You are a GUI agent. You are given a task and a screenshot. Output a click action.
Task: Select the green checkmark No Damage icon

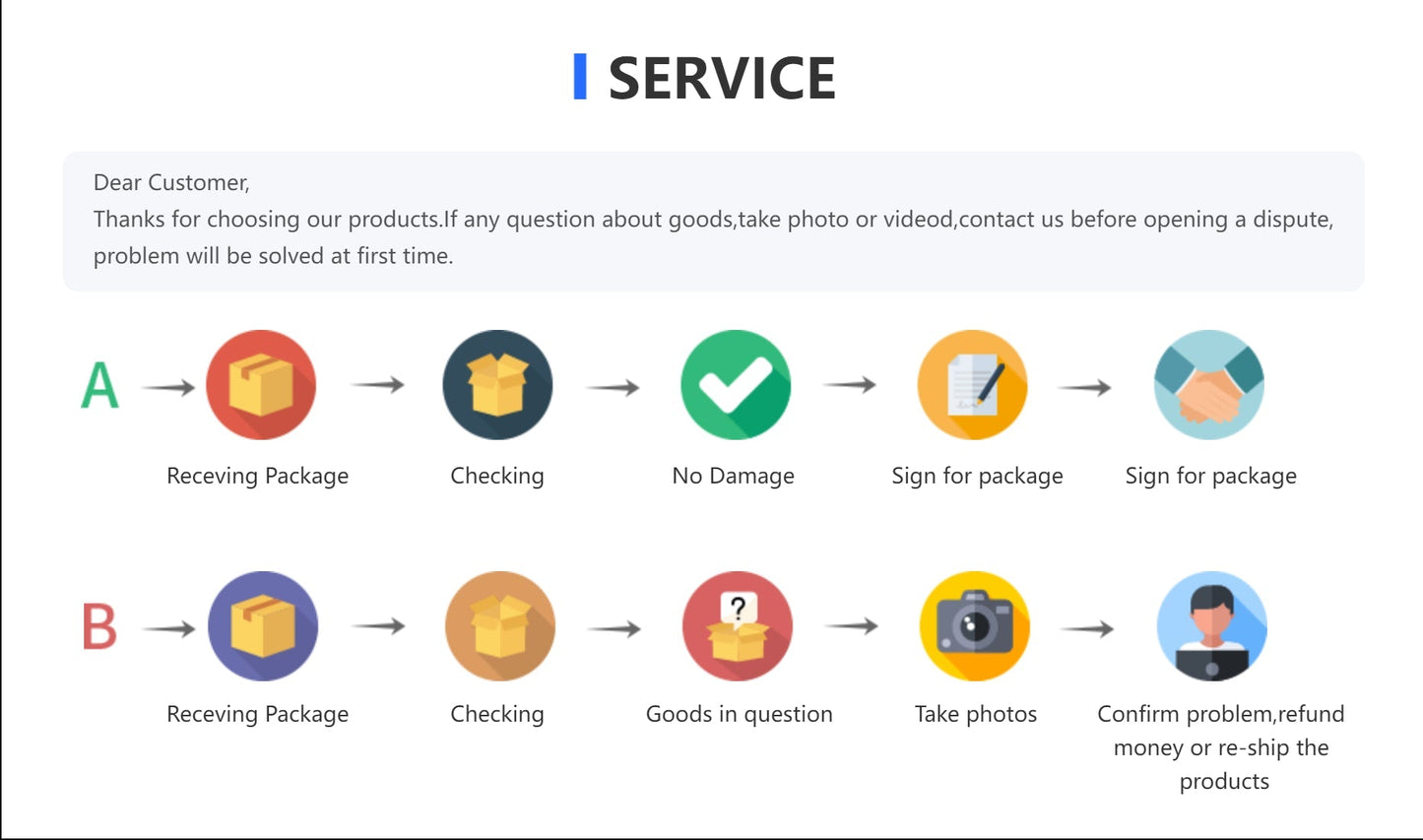click(736, 384)
